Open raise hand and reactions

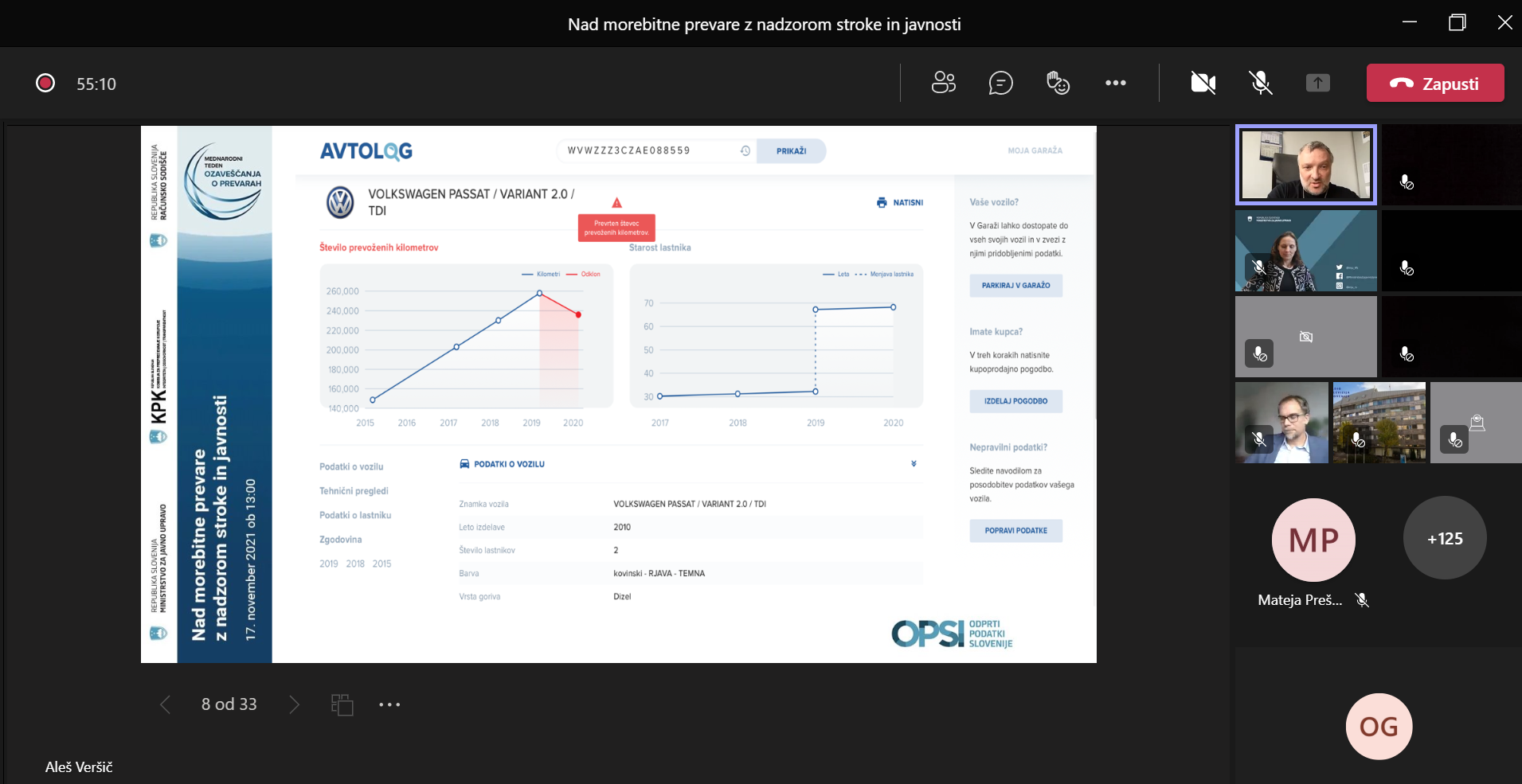[x=1058, y=83]
